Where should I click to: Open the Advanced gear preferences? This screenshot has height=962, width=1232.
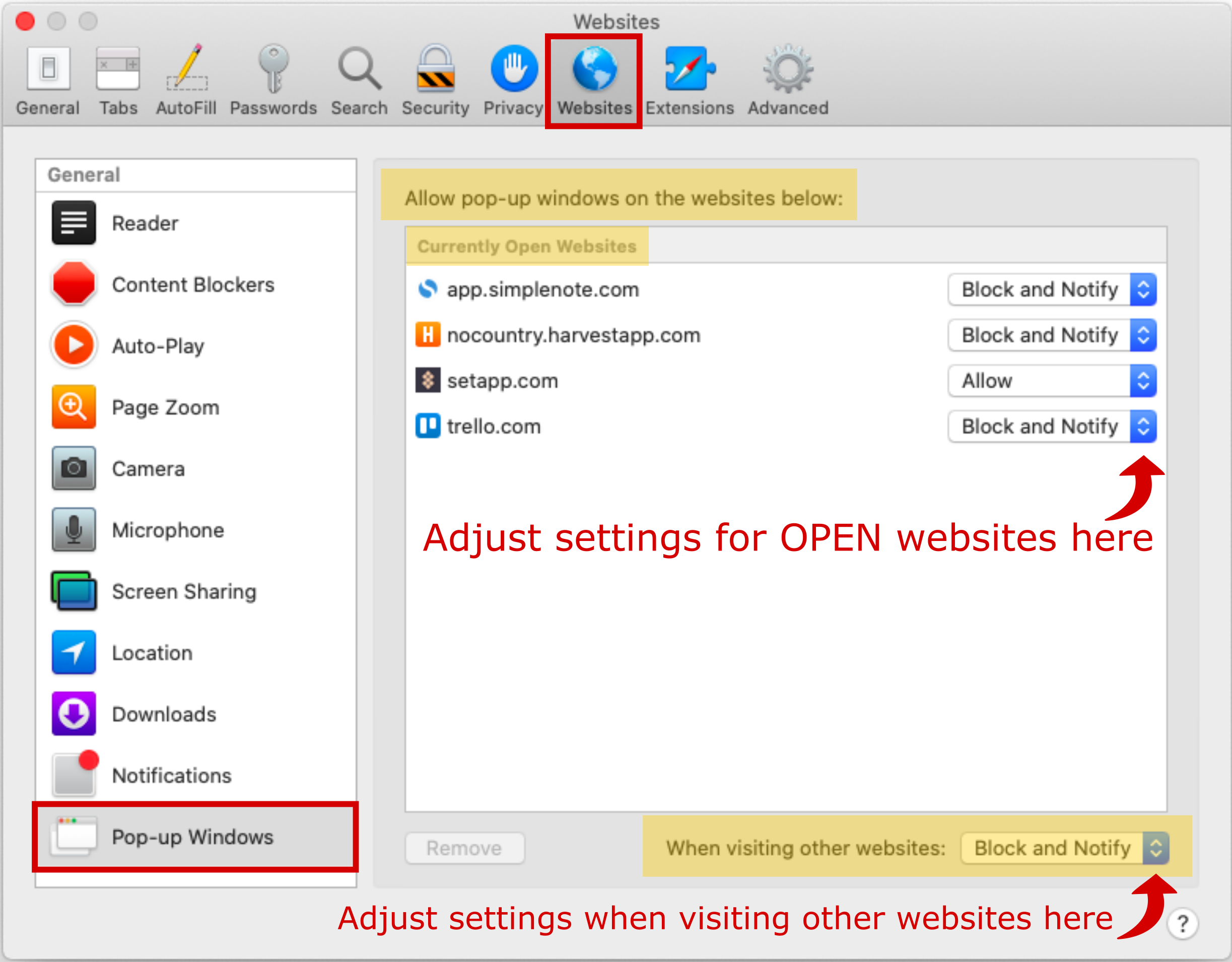coord(787,81)
